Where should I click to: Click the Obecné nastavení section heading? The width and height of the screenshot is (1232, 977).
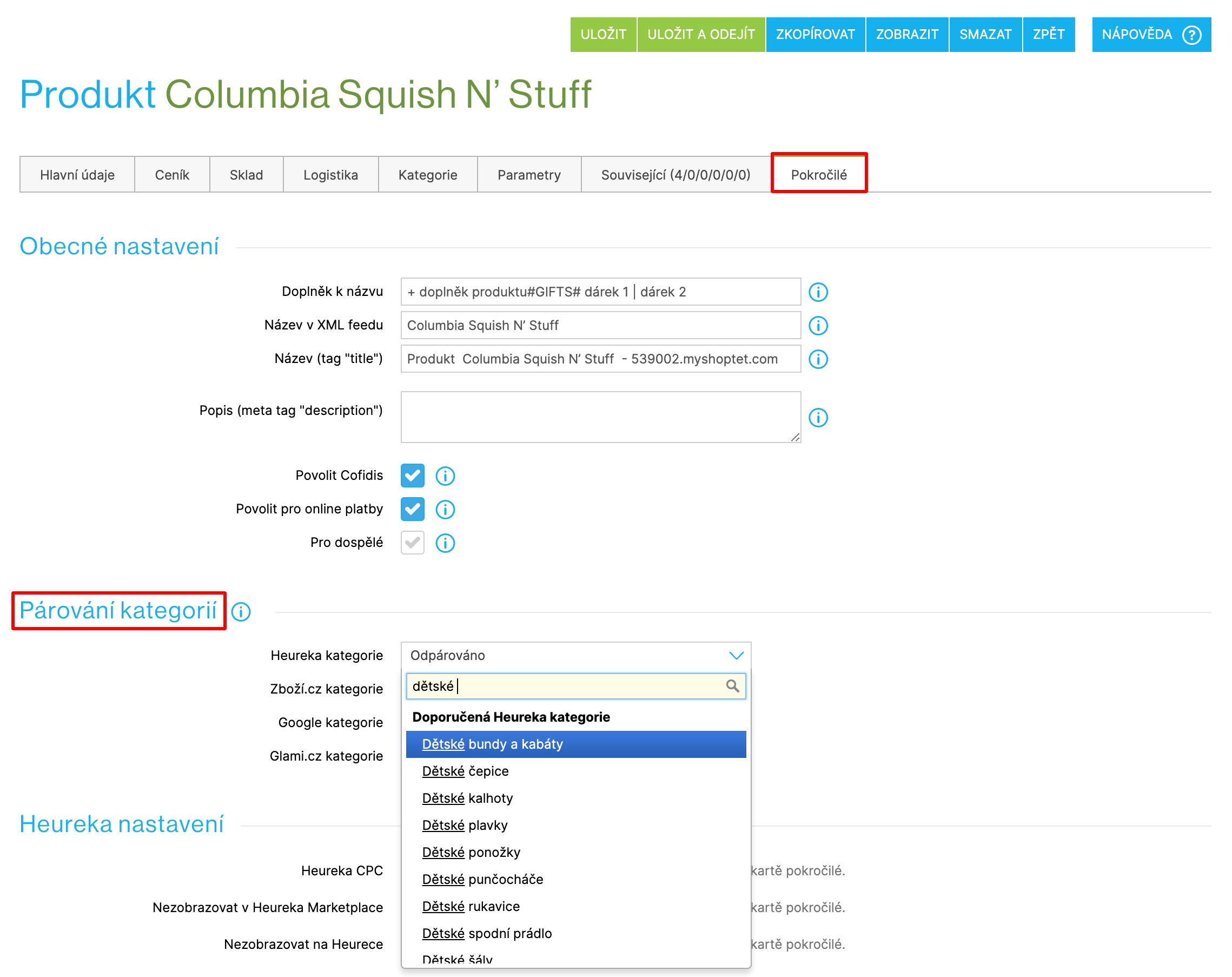(119, 246)
